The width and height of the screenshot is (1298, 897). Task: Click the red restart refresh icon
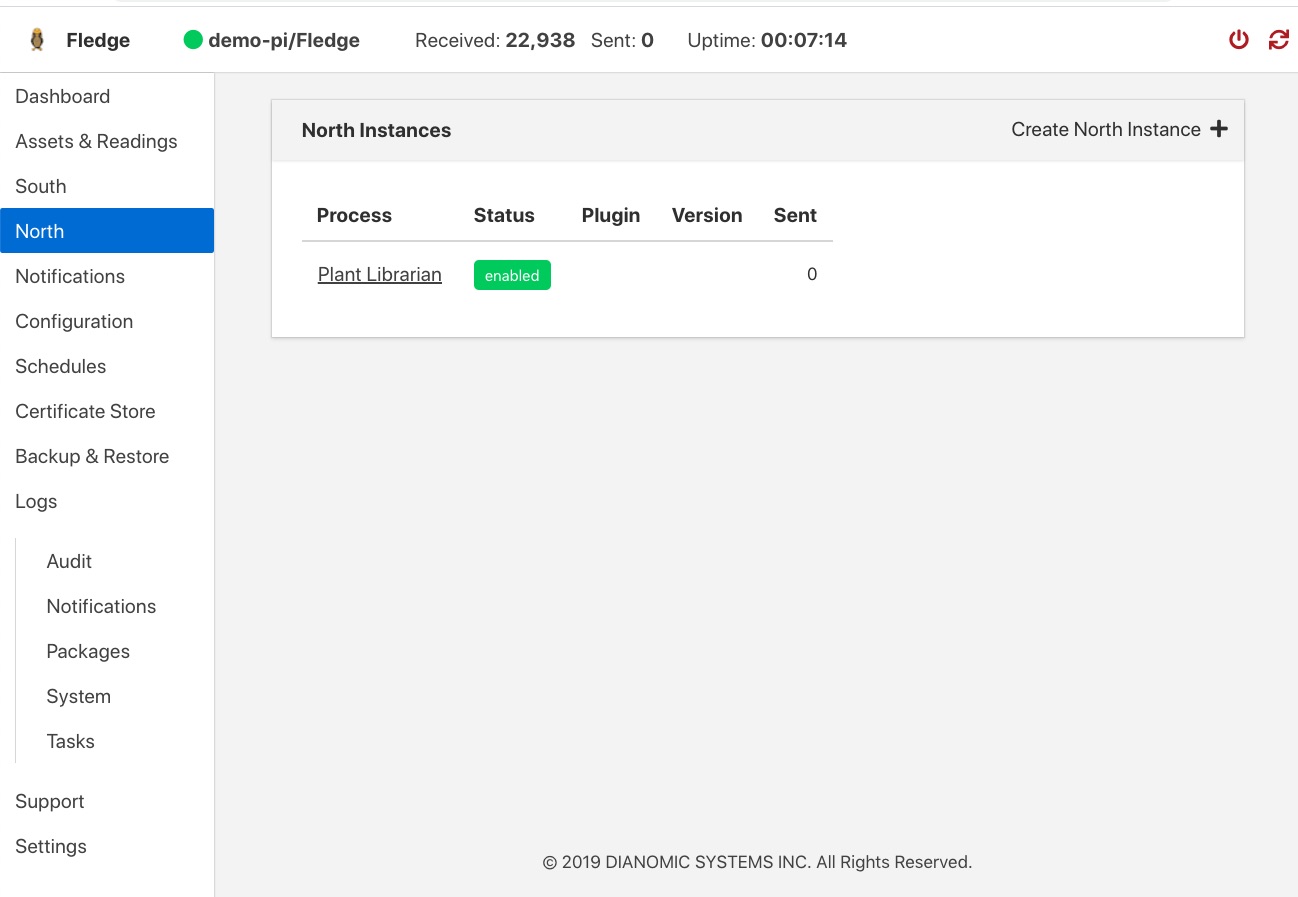point(1278,40)
